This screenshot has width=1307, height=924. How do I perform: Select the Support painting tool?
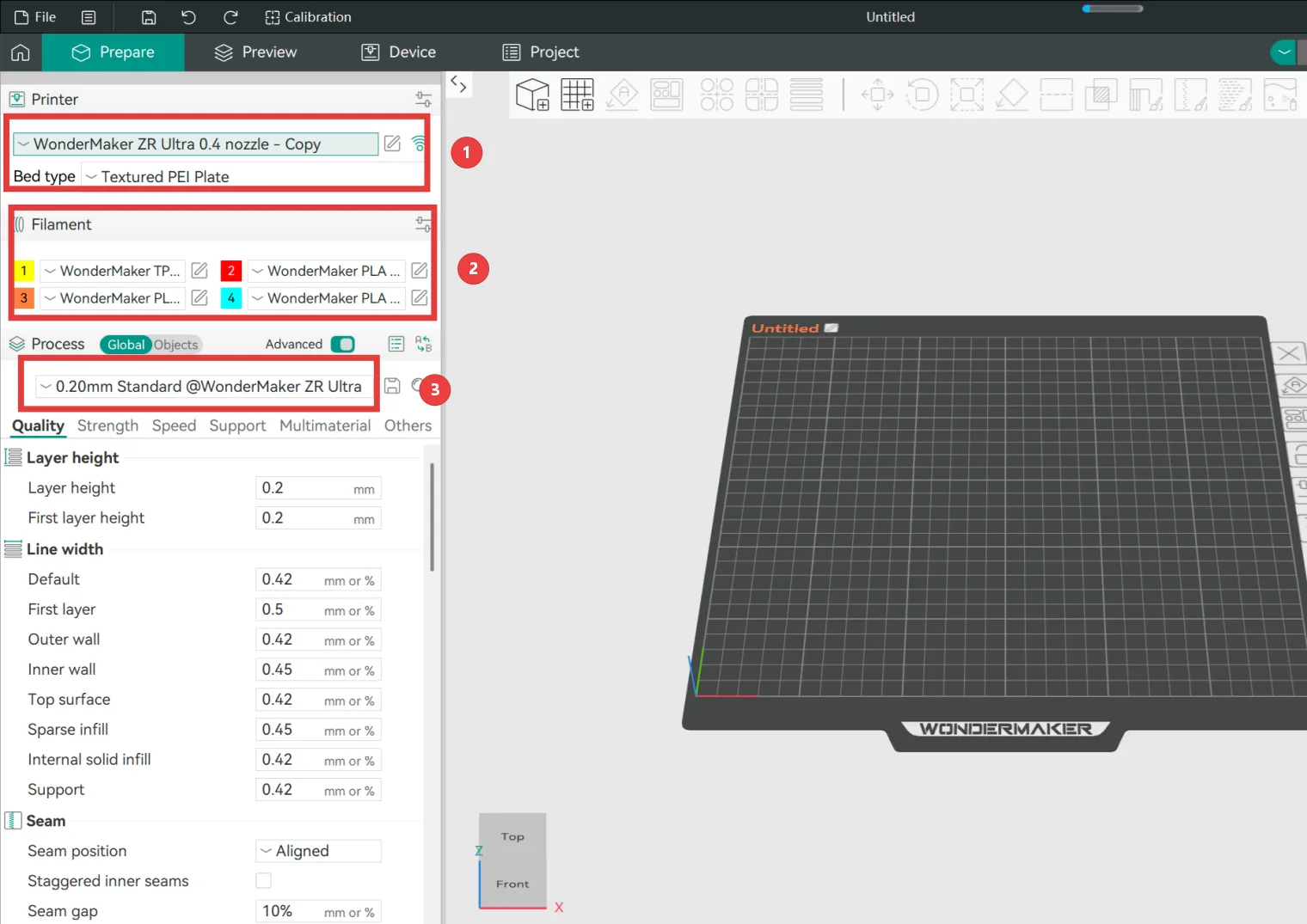click(x=1145, y=95)
